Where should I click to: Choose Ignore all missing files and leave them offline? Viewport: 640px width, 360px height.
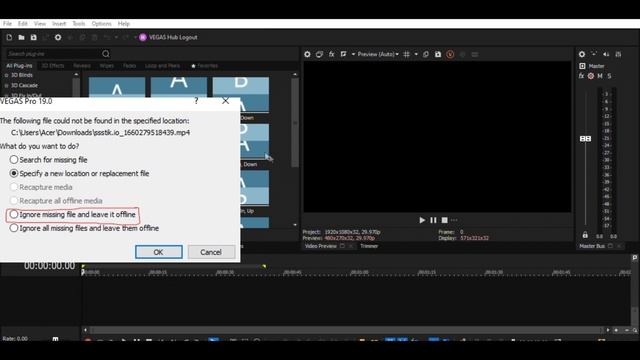pyautogui.click(x=84, y=228)
